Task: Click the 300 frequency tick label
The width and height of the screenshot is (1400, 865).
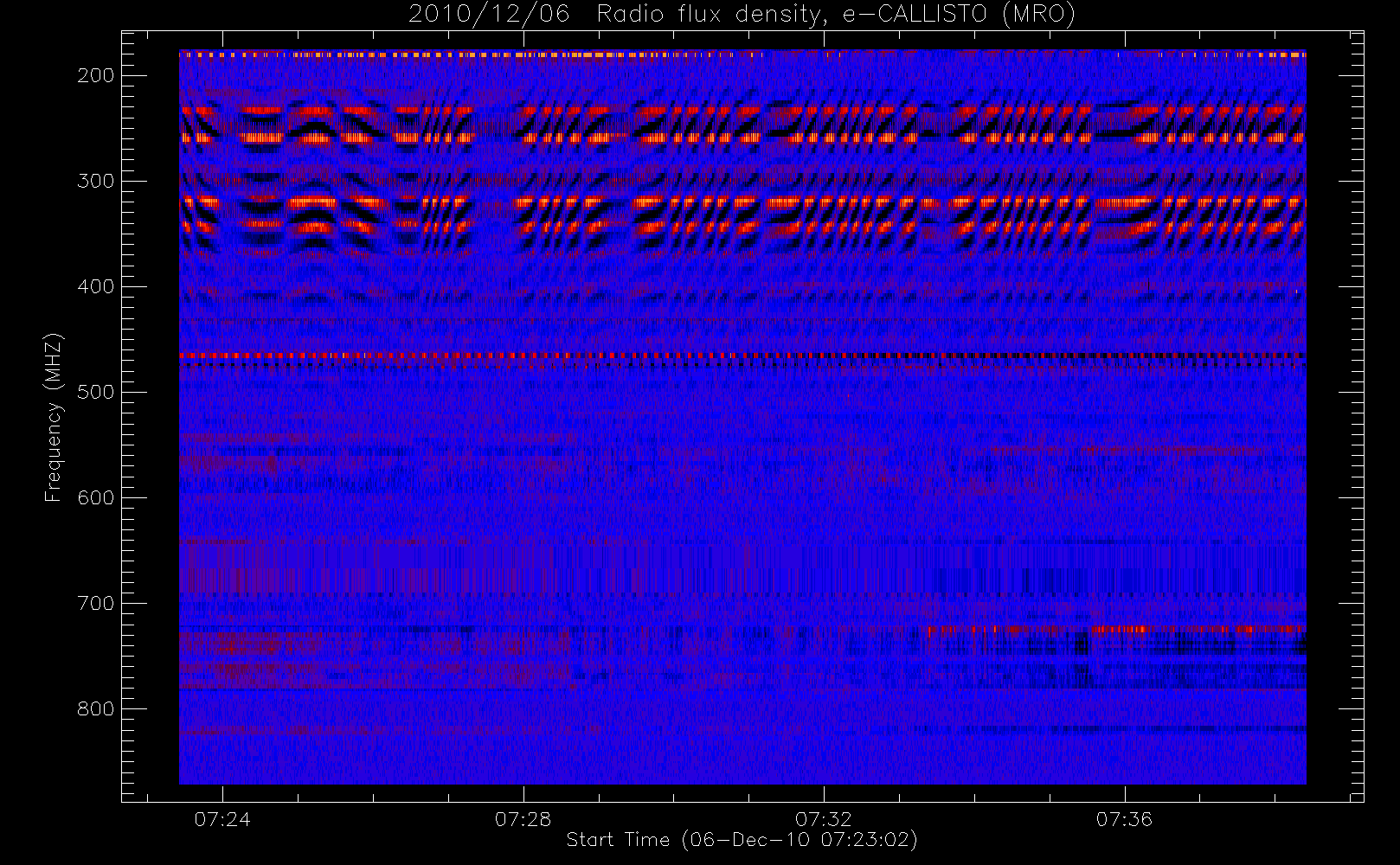Action: (x=96, y=181)
